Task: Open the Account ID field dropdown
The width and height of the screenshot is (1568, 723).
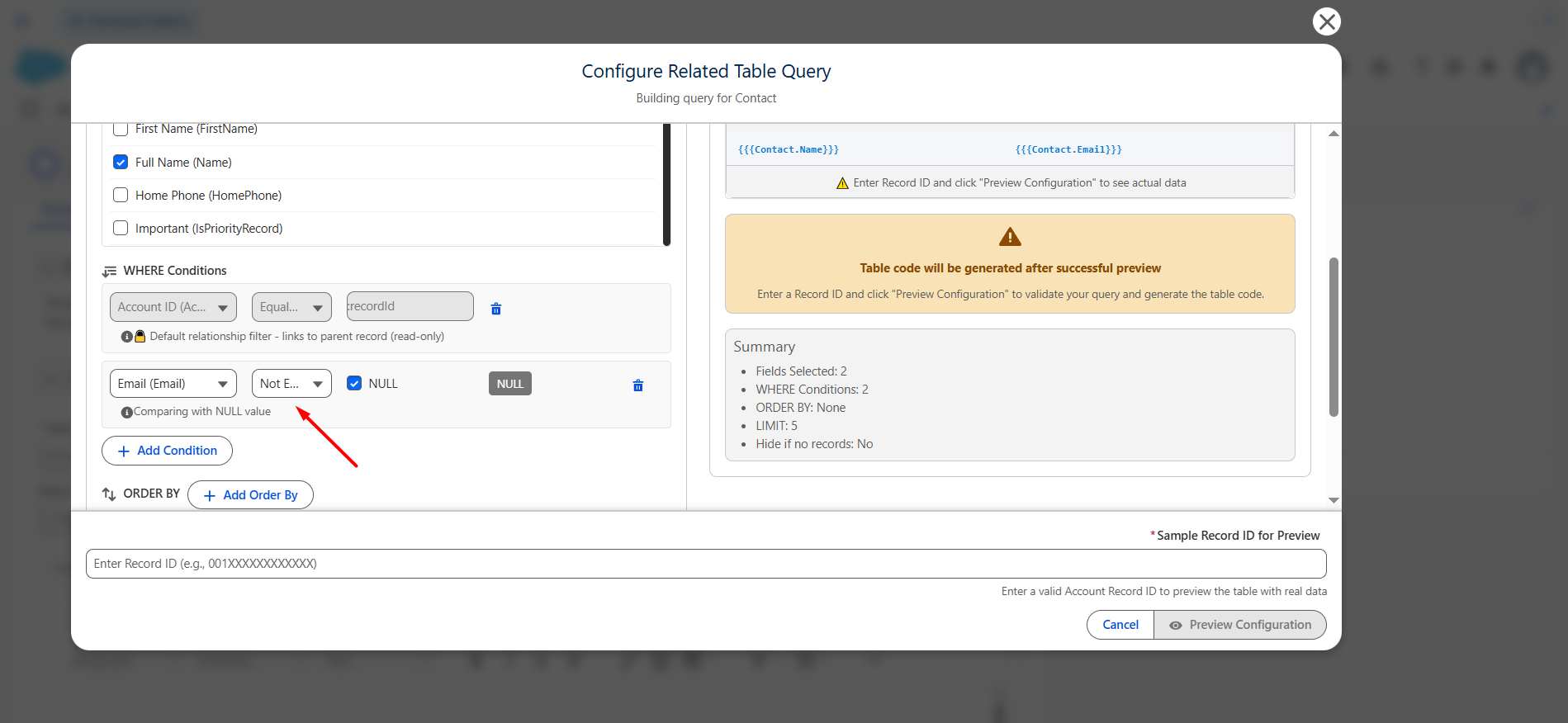Action: pyautogui.click(x=173, y=307)
